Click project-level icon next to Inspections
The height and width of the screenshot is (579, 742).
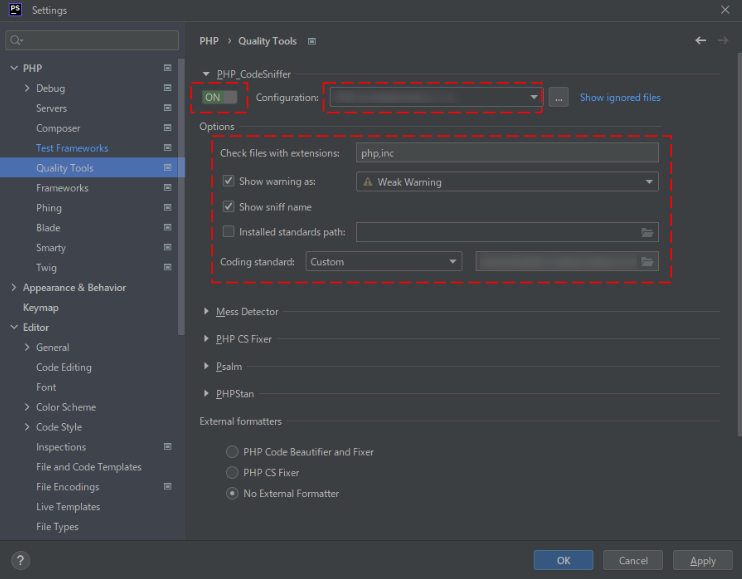point(168,447)
